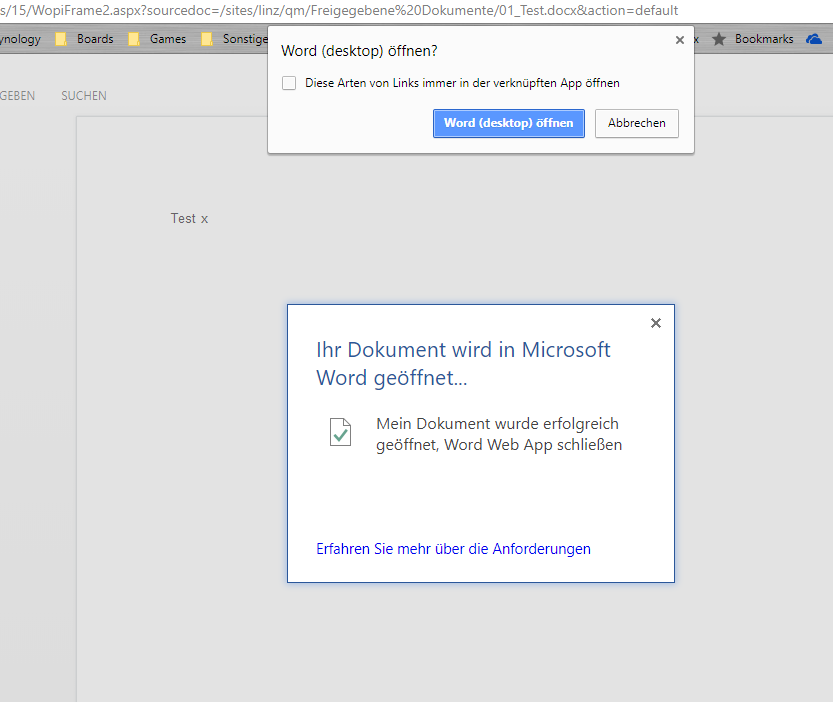Open 'Erfahren Sie mehr über die Anforderungen' link
This screenshot has height=702, width=833.
pyautogui.click(x=453, y=549)
